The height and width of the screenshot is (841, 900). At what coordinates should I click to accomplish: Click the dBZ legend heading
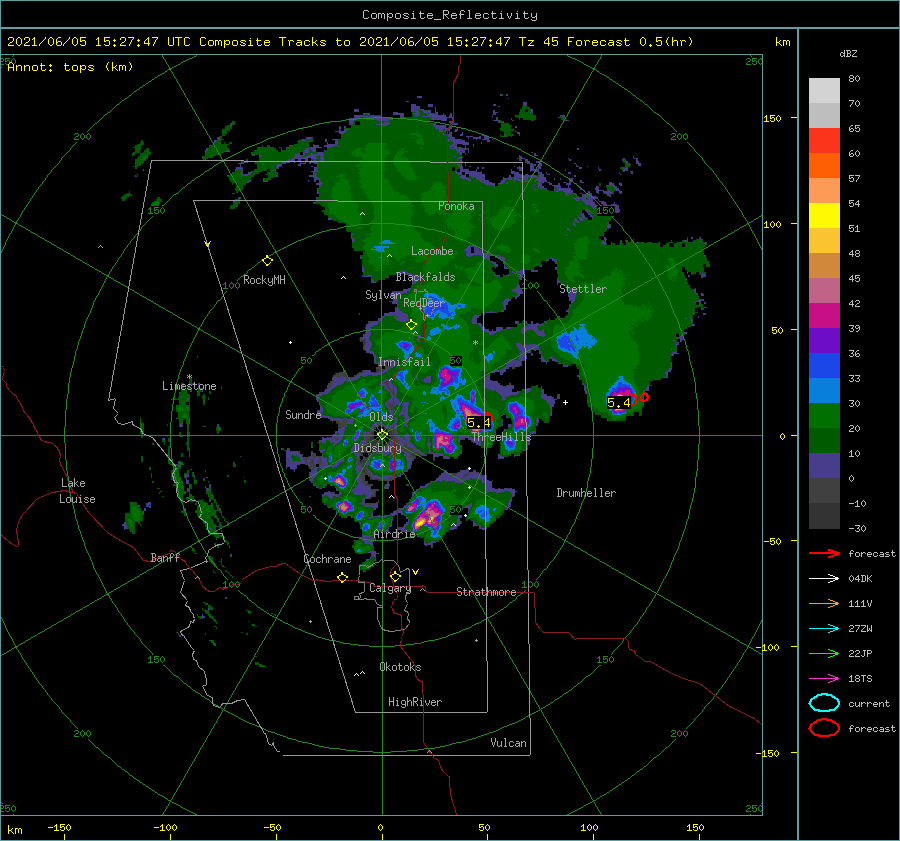pos(848,53)
